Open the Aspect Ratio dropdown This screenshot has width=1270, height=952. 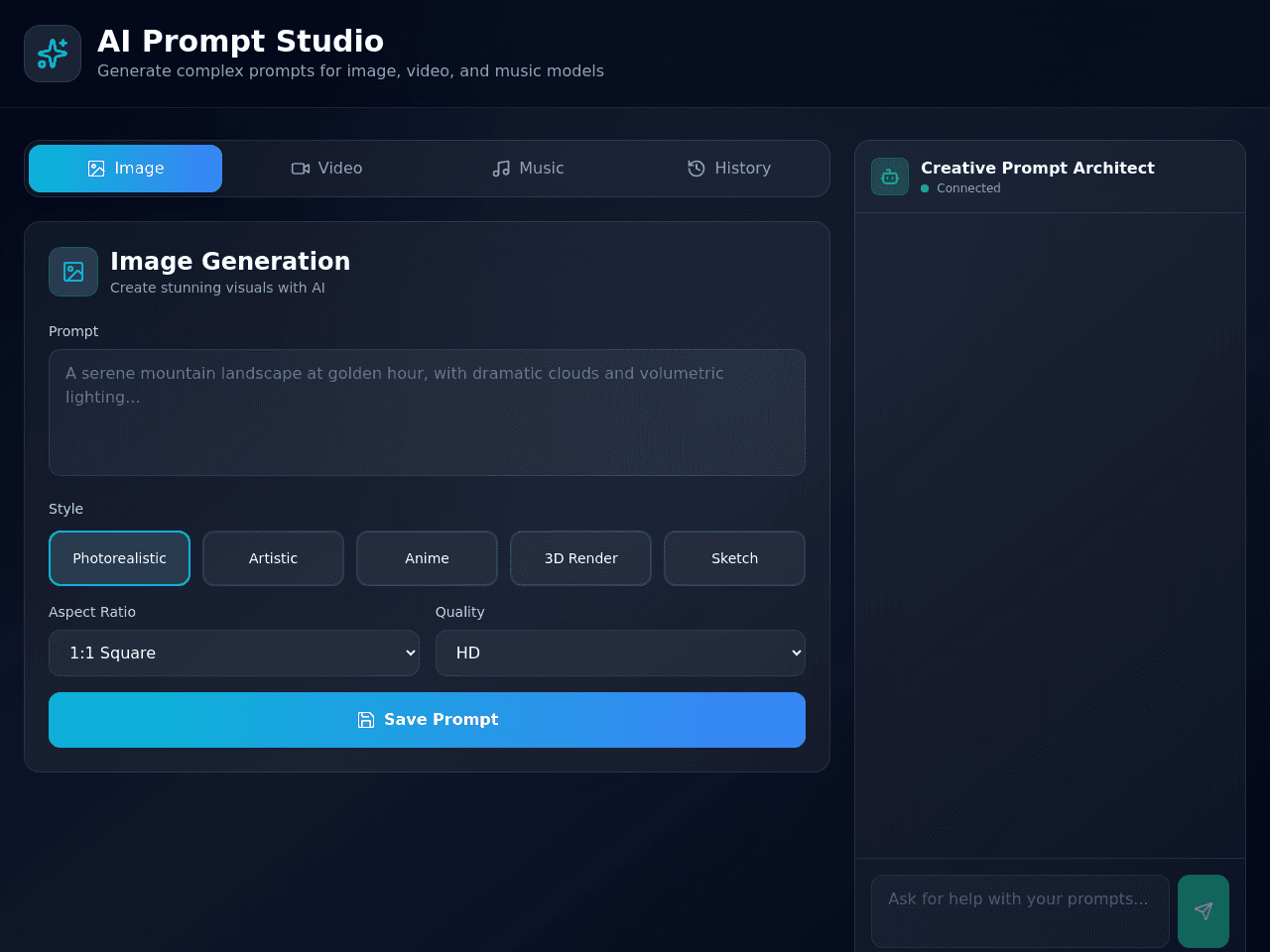234,653
